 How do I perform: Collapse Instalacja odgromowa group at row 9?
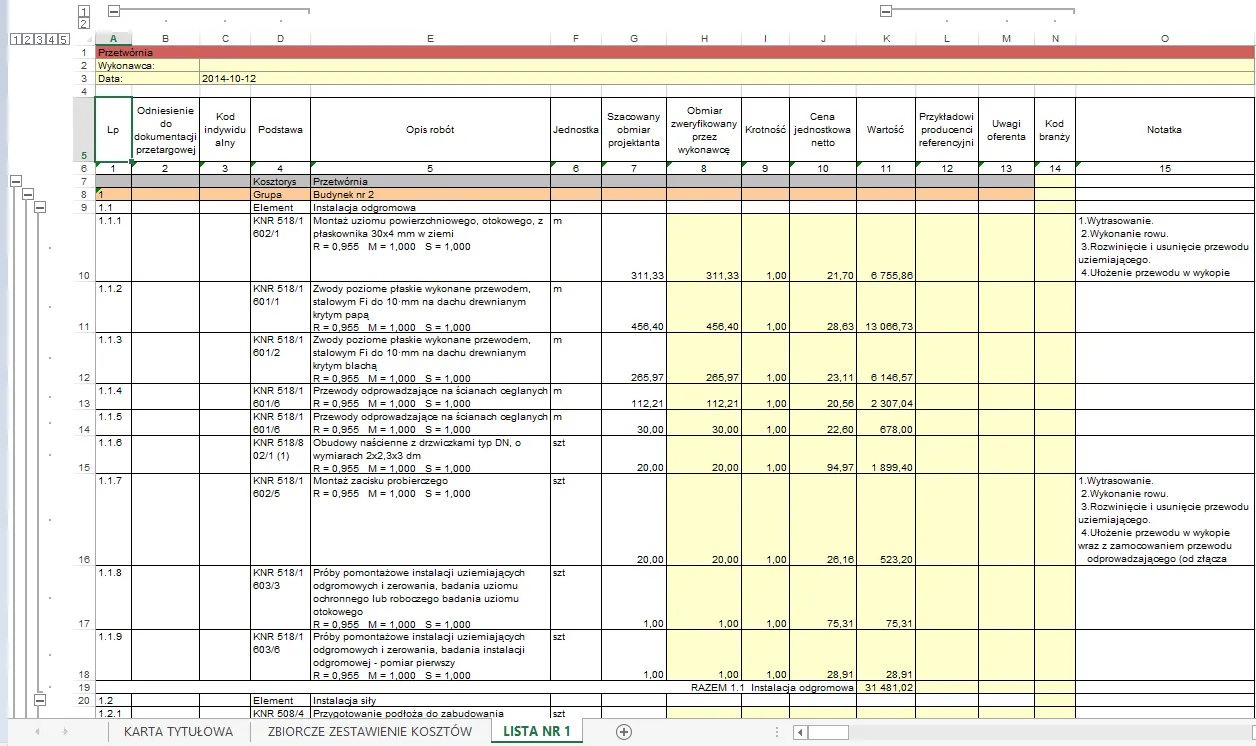pyautogui.click(x=41, y=207)
